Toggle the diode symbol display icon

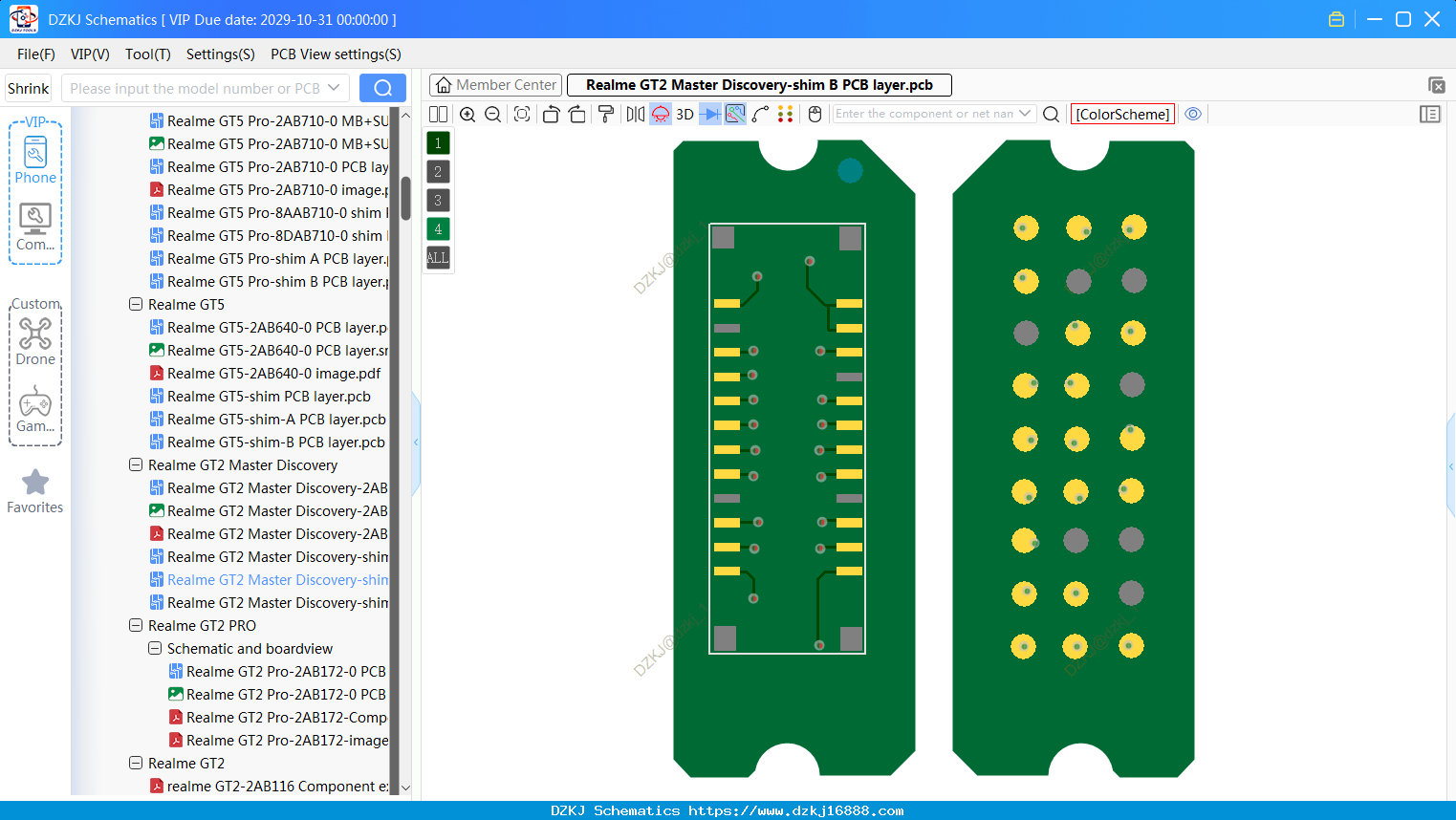click(x=710, y=115)
